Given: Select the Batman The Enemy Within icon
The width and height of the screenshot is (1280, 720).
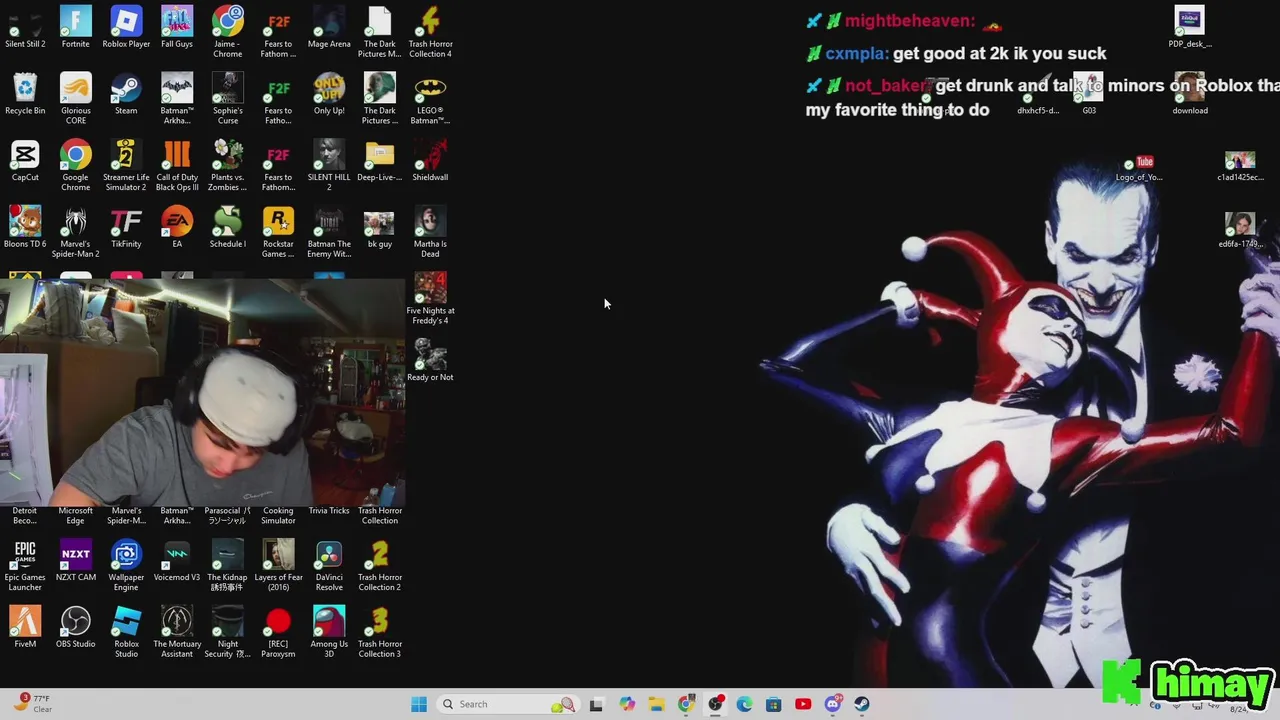Looking at the screenshot, I should 329,233.
